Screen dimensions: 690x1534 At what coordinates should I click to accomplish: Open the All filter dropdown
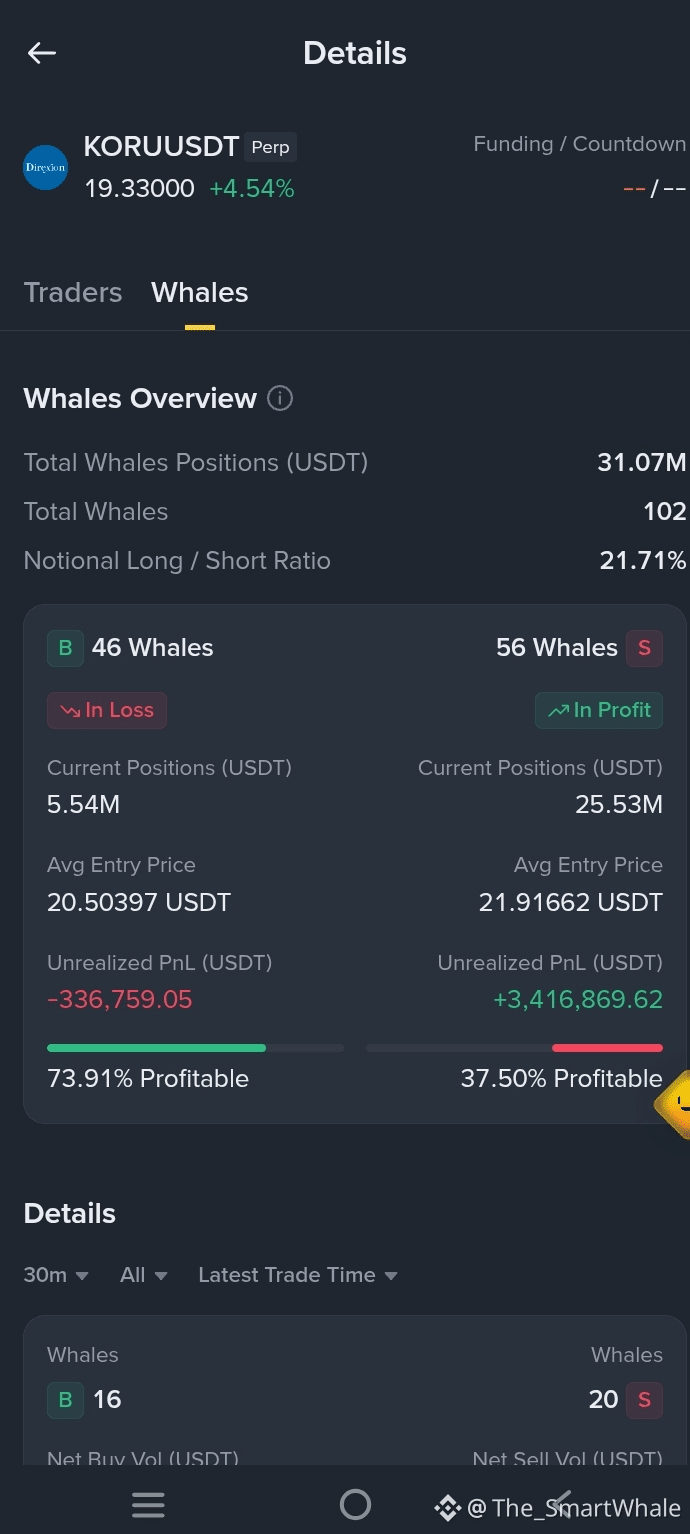coord(144,1275)
